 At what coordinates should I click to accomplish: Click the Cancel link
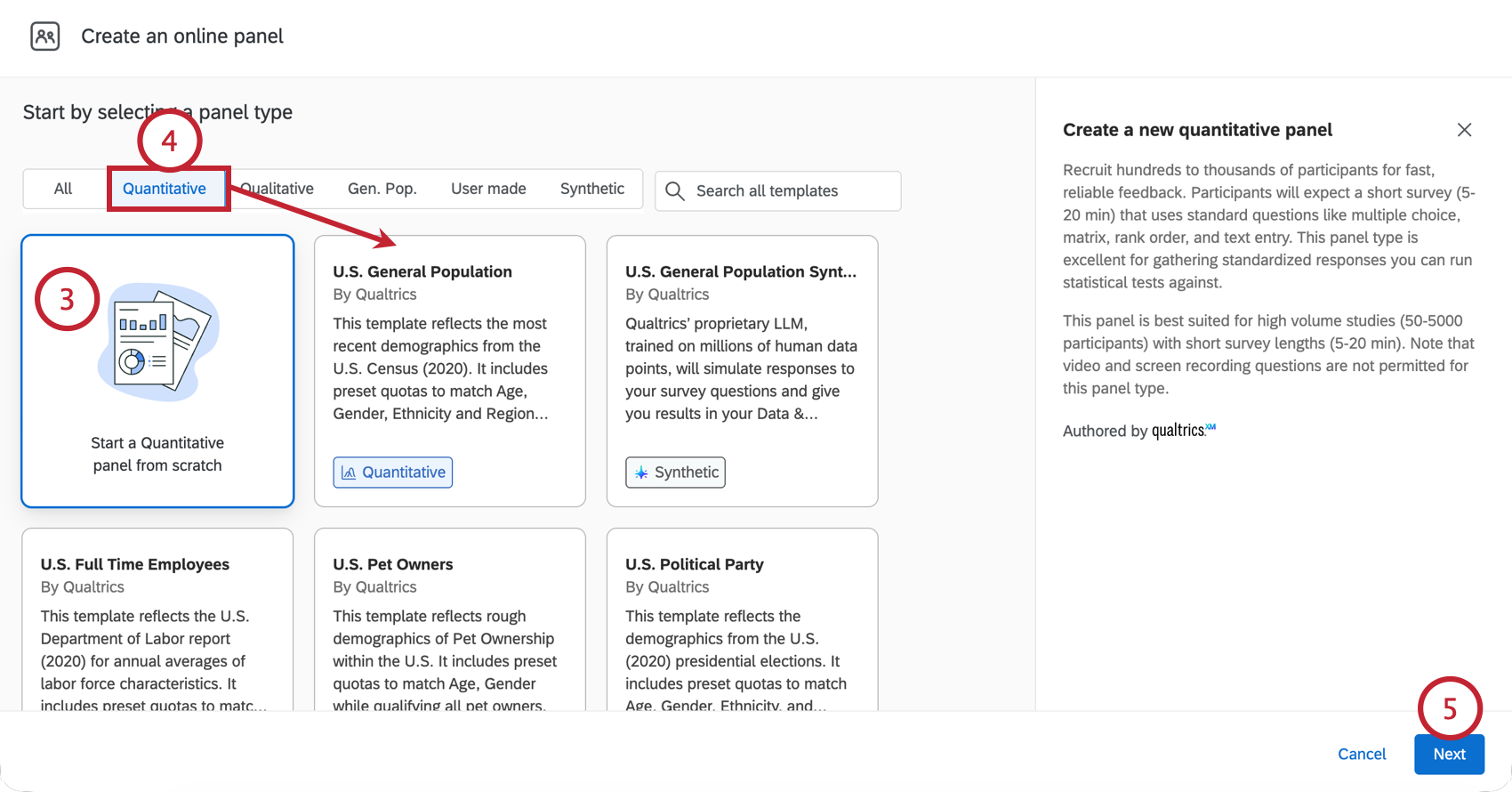[1362, 754]
